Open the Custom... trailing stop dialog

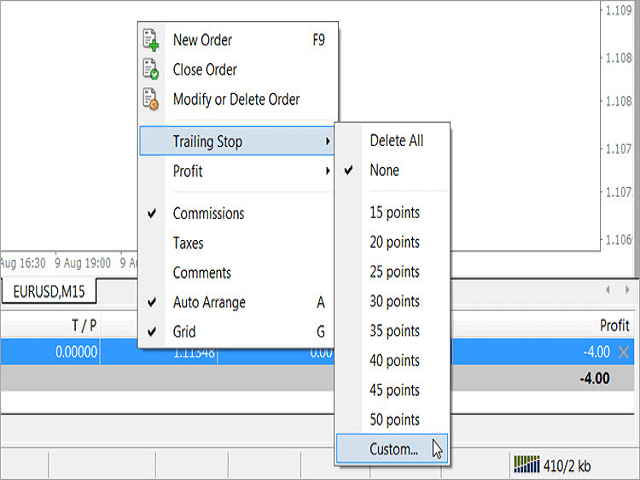coord(393,449)
